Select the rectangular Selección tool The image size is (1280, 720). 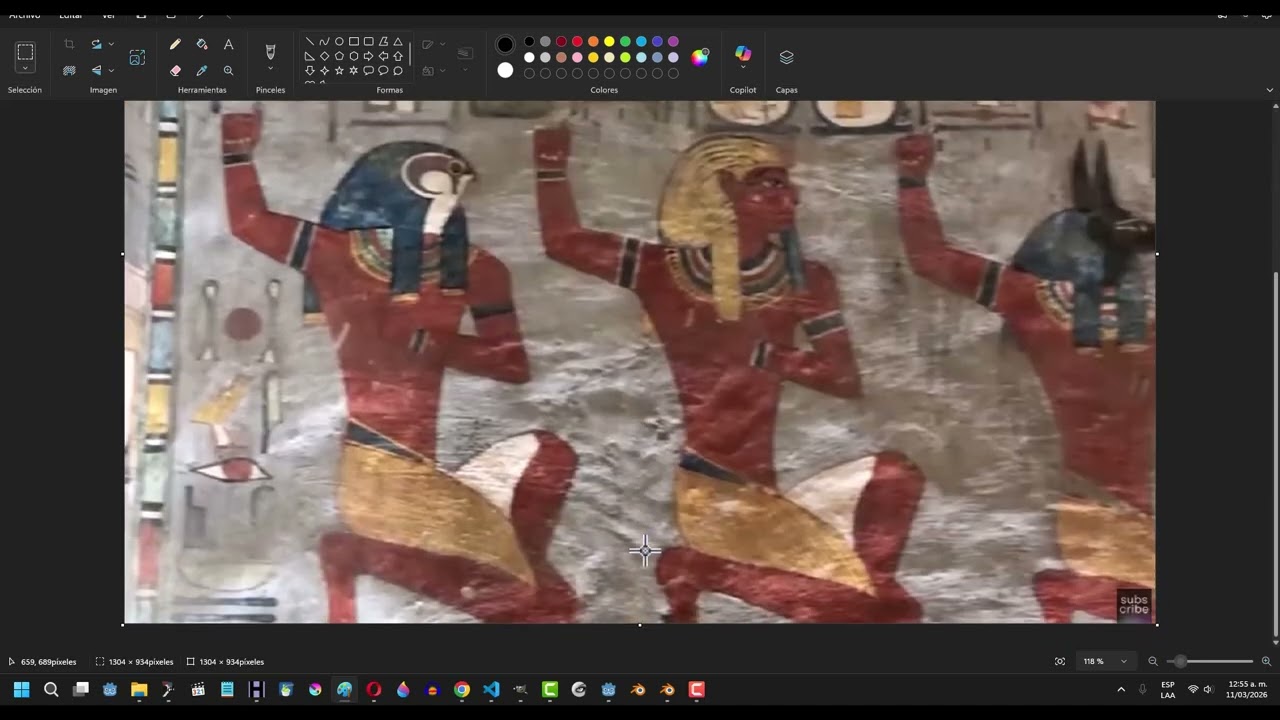coord(25,52)
